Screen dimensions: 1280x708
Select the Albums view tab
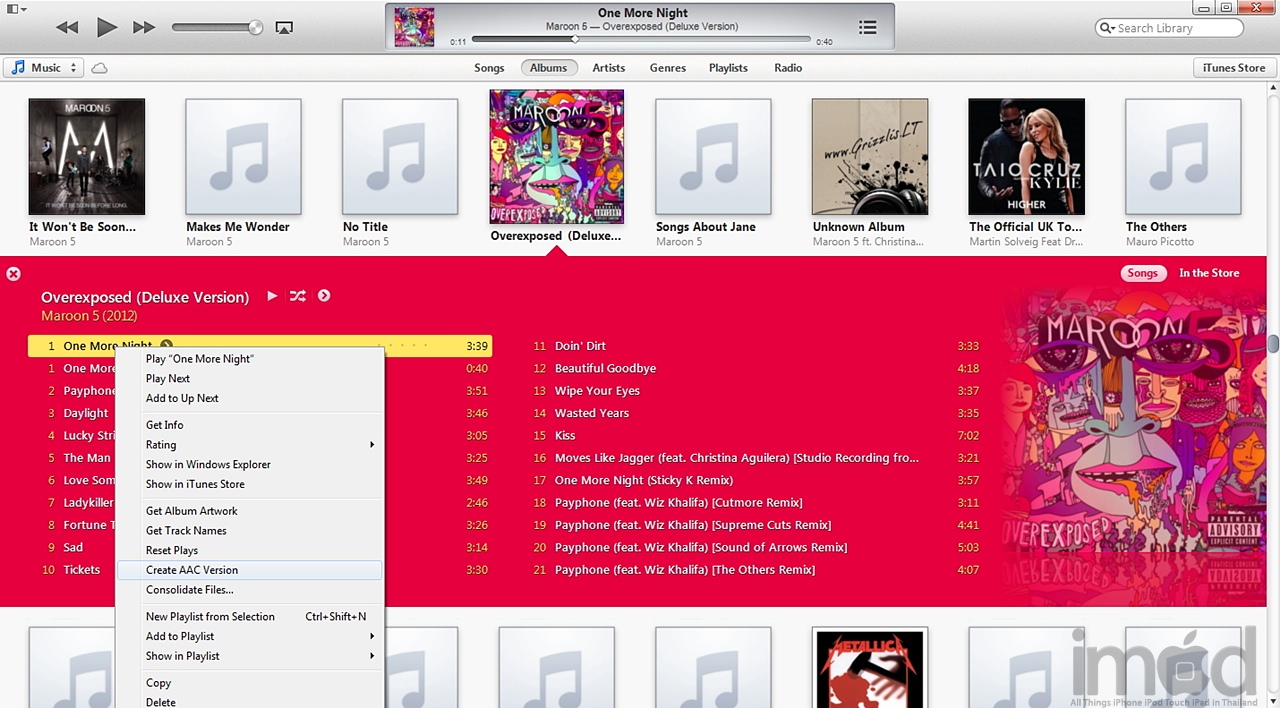tap(548, 68)
